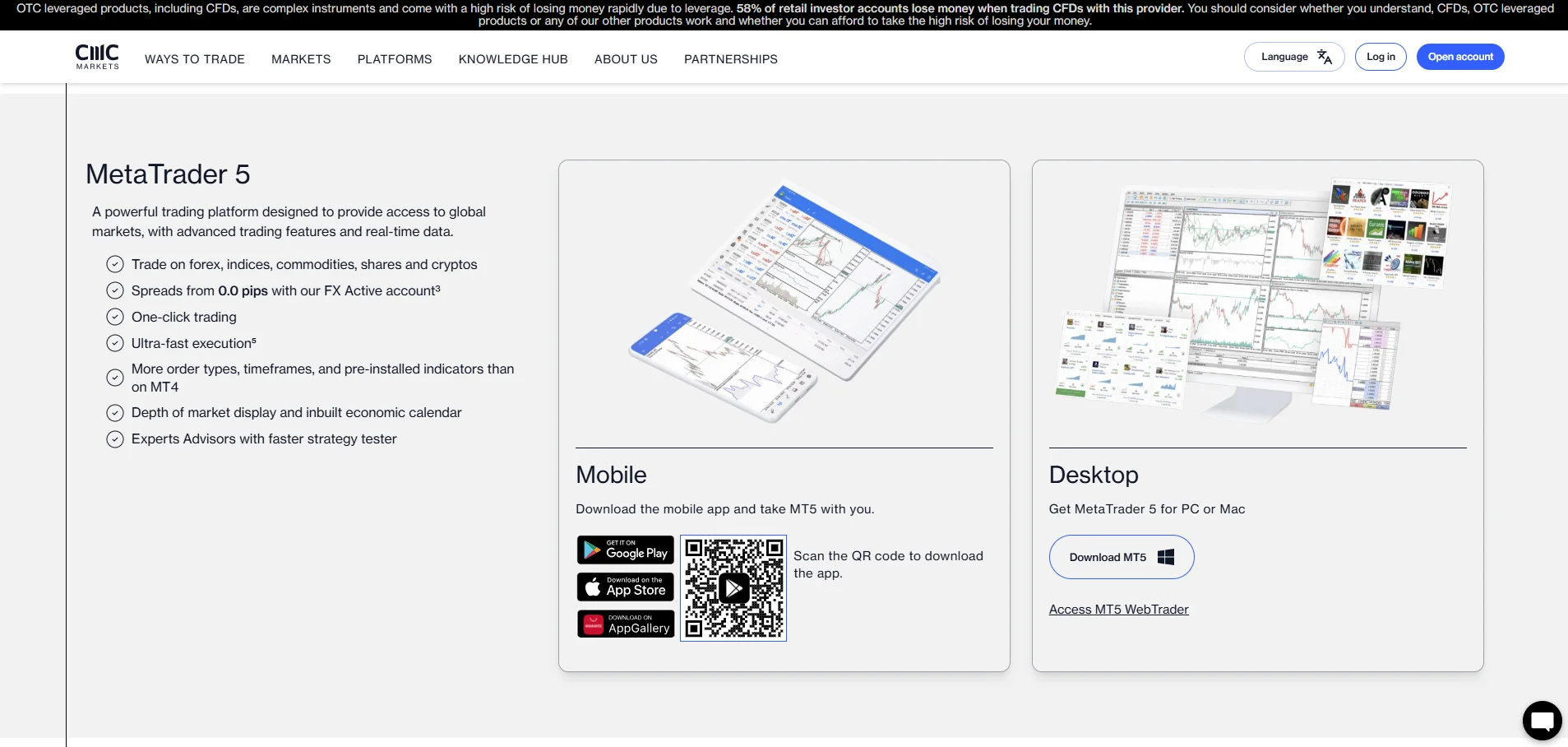The width and height of the screenshot is (1568, 747).
Task: Click the desktop MT5 monitor image
Action: pyautogui.click(x=1255, y=300)
